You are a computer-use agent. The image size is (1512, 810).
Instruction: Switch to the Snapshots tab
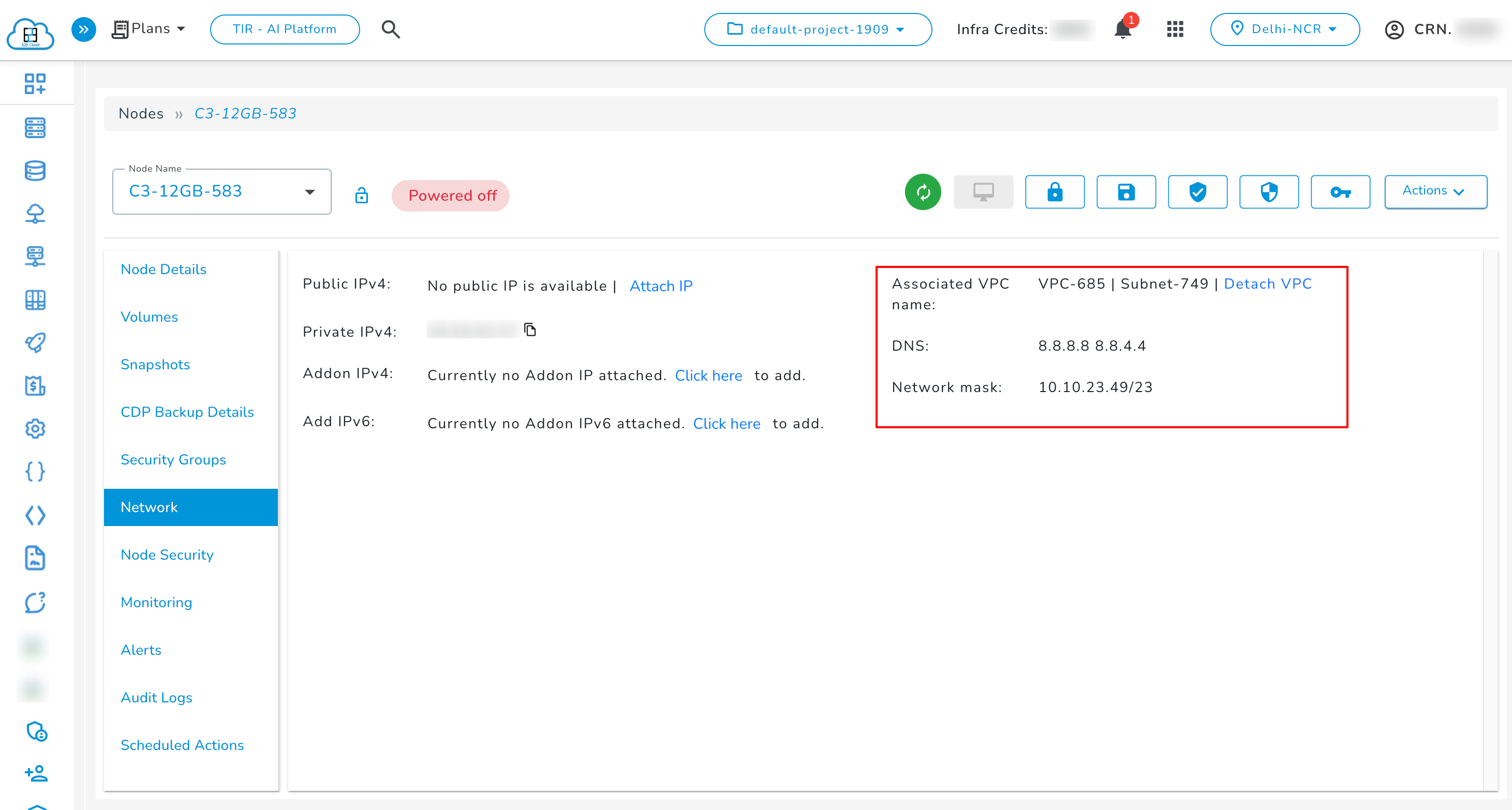click(x=155, y=364)
